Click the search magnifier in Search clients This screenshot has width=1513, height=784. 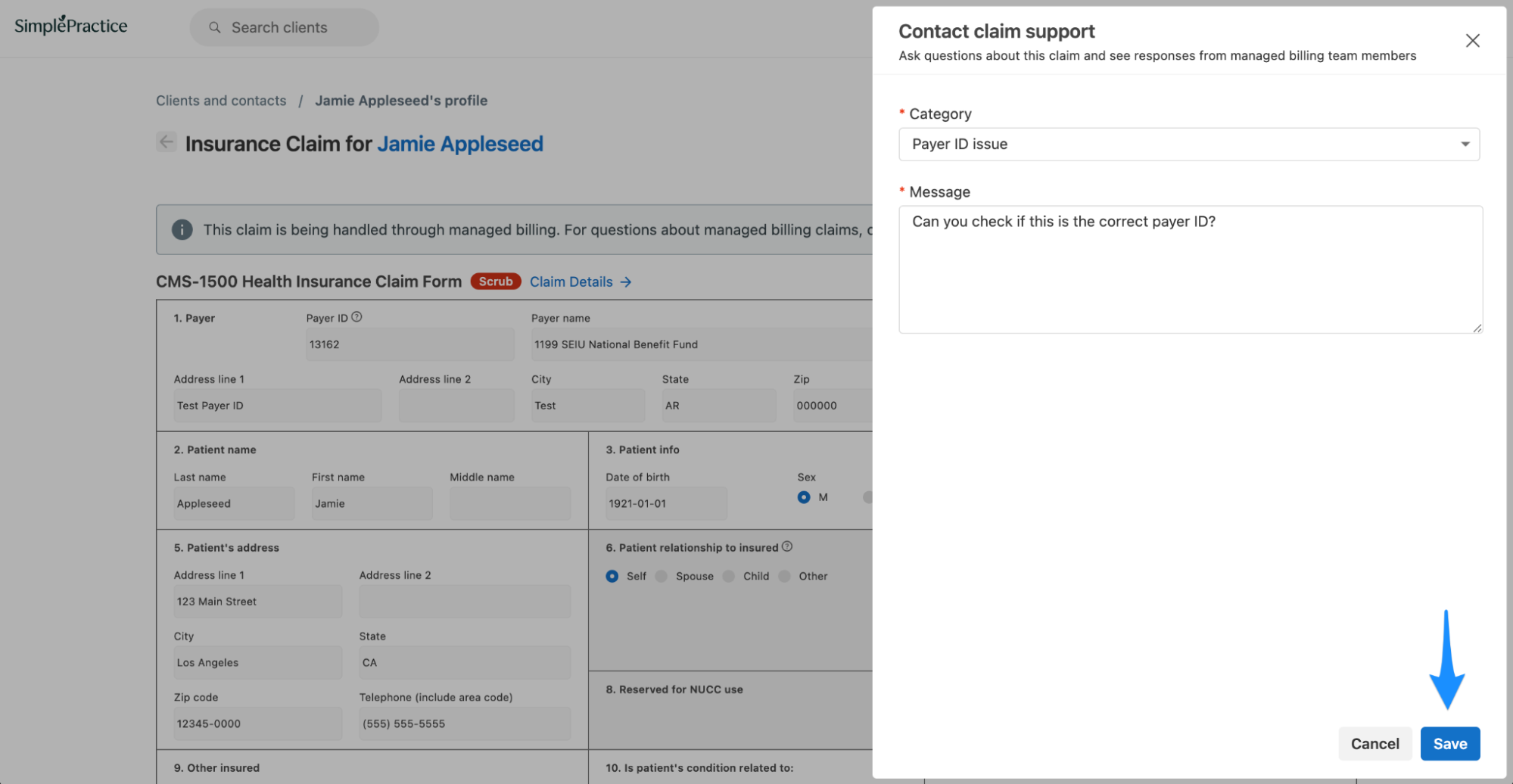pos(214,27)
